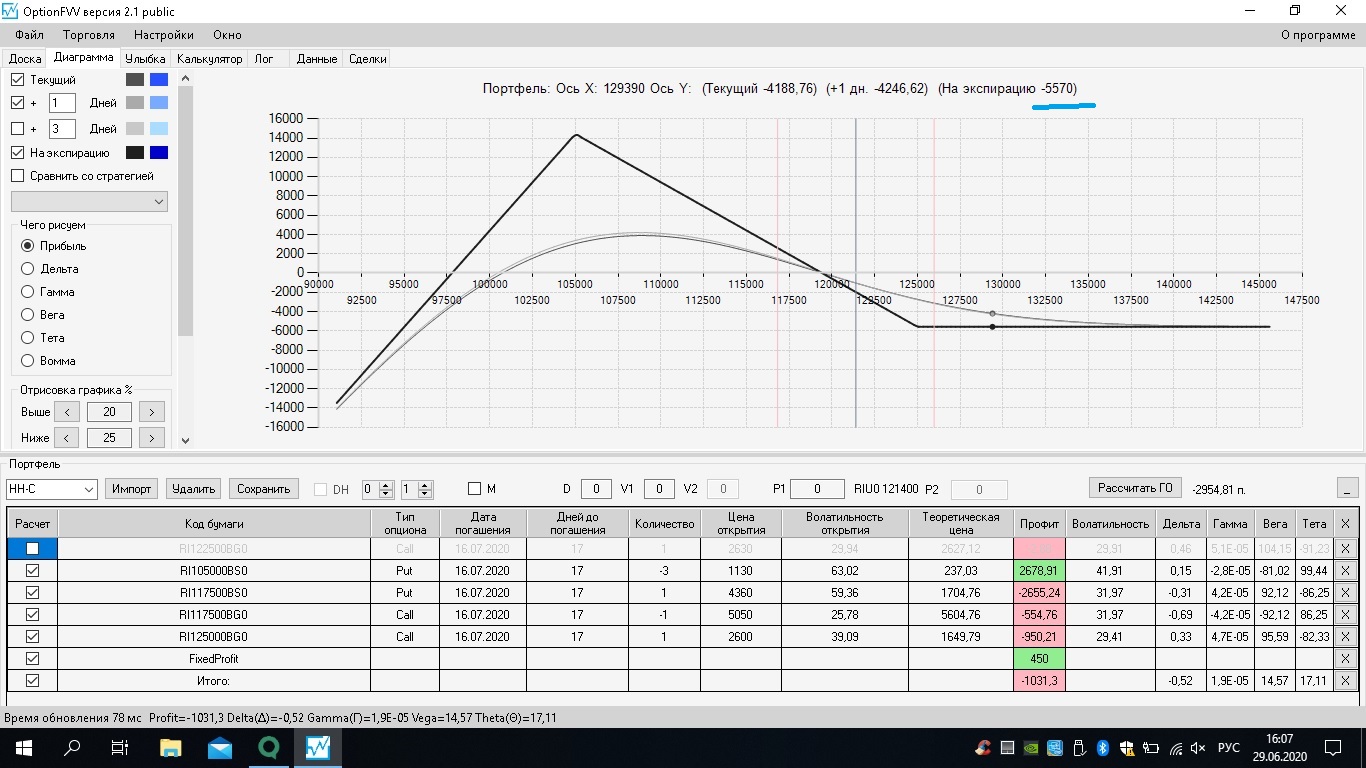Adjust the DH second spinner showing 1
Image resolution: width=1366 pixels, height=768 pixels.
click(x=416, y=489)
